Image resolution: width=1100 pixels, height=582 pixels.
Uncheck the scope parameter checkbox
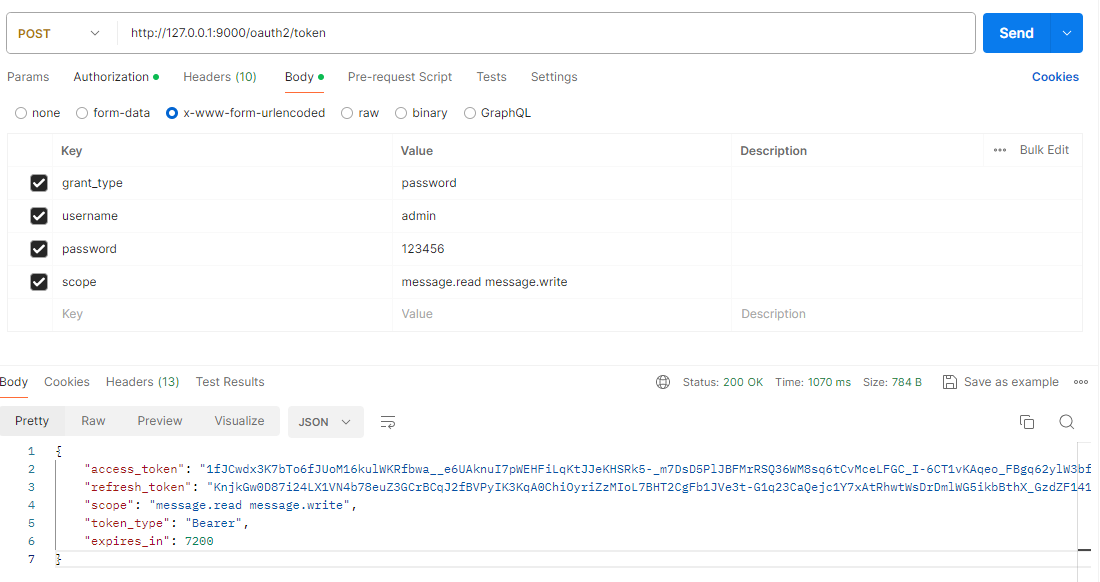coord(39,282)
